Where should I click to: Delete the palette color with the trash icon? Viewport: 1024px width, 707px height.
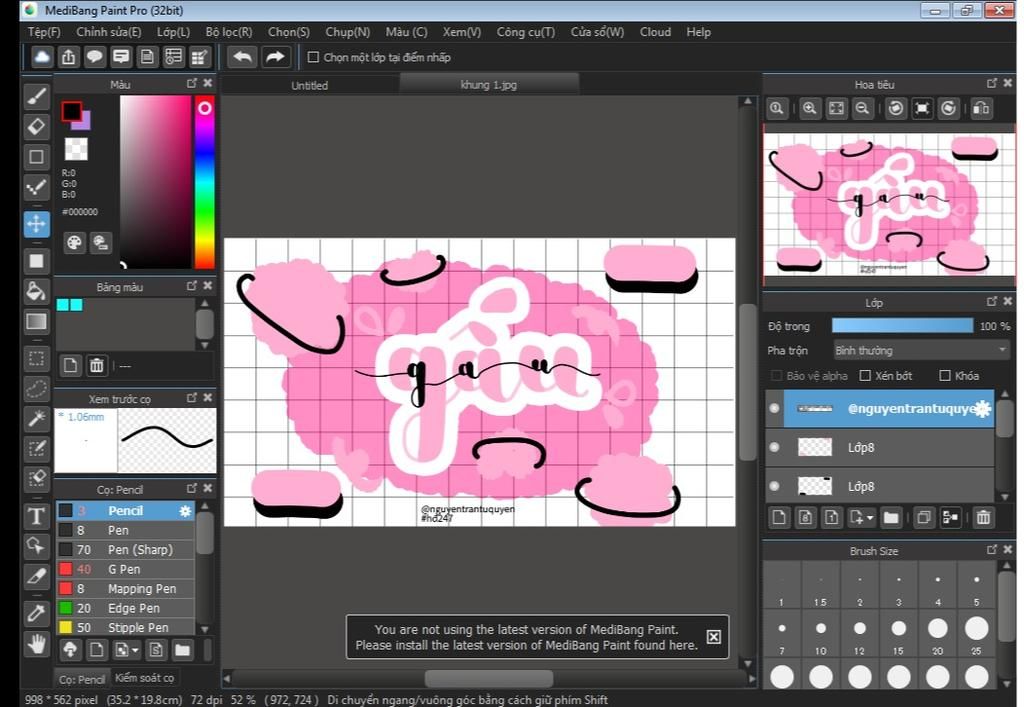pos(97,365)
